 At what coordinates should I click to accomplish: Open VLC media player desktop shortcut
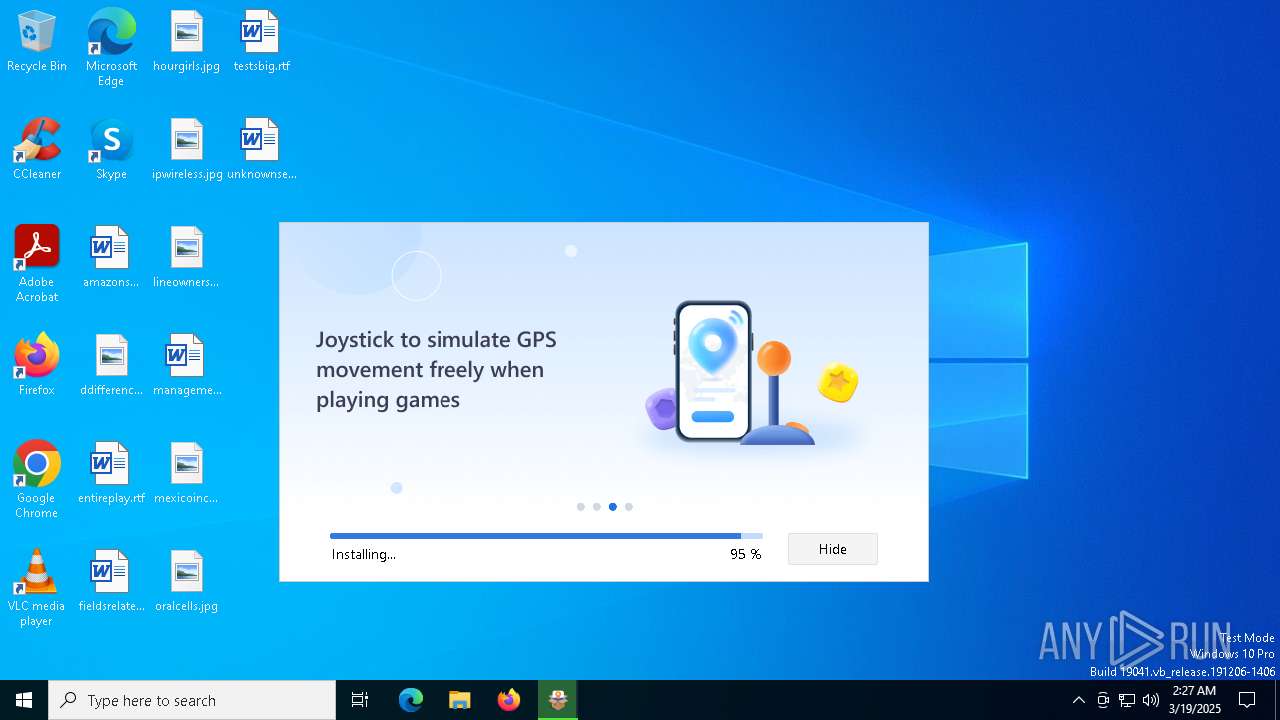[37, 588]
